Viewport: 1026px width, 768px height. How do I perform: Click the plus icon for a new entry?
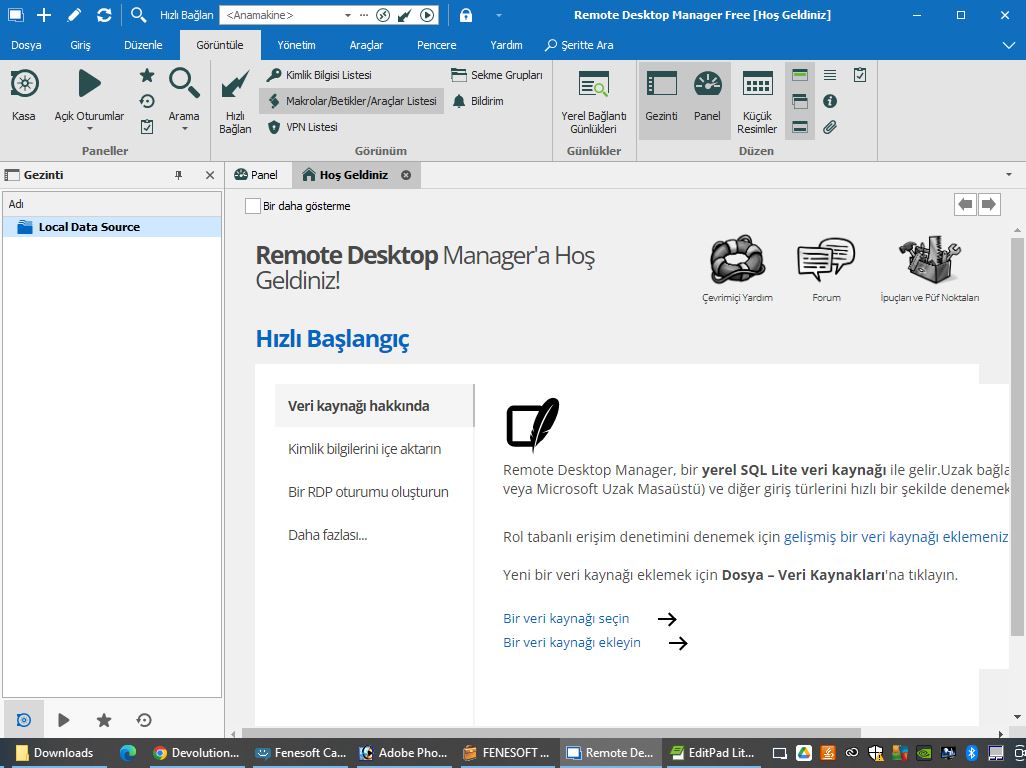click(44, 15)
